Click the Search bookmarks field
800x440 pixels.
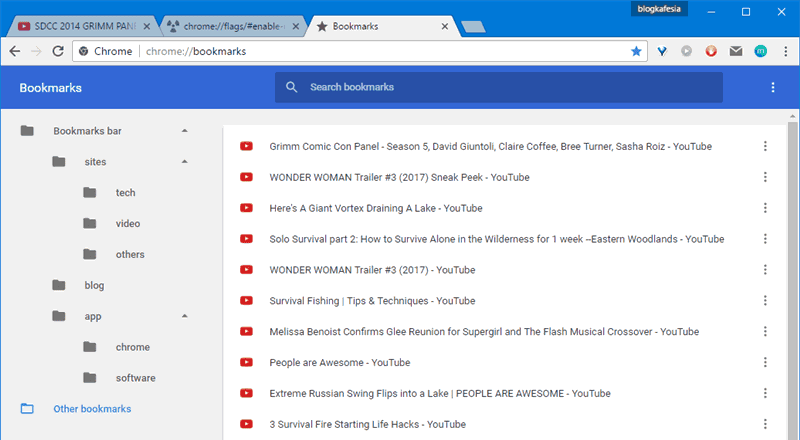498,87
